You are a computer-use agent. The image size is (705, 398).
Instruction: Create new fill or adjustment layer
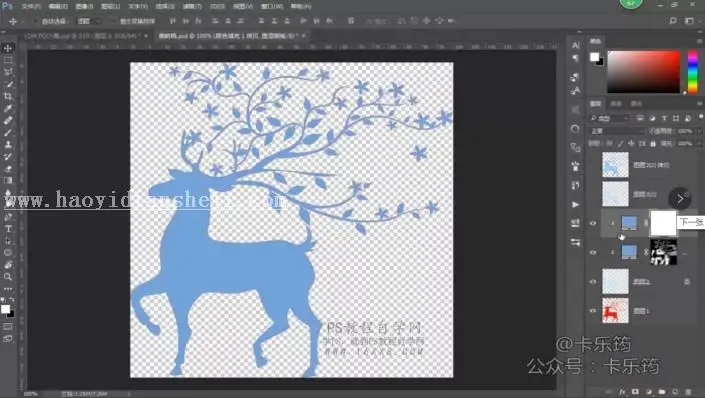[x=648, y=392]
